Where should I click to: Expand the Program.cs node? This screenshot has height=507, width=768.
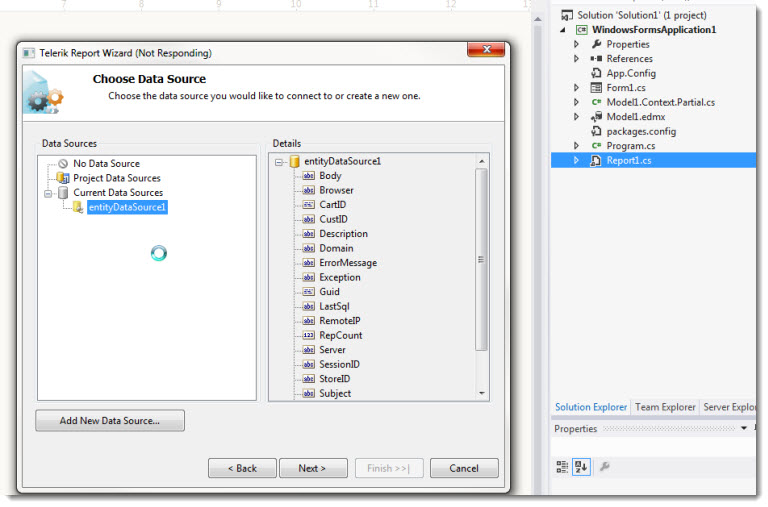click(576, 145)
